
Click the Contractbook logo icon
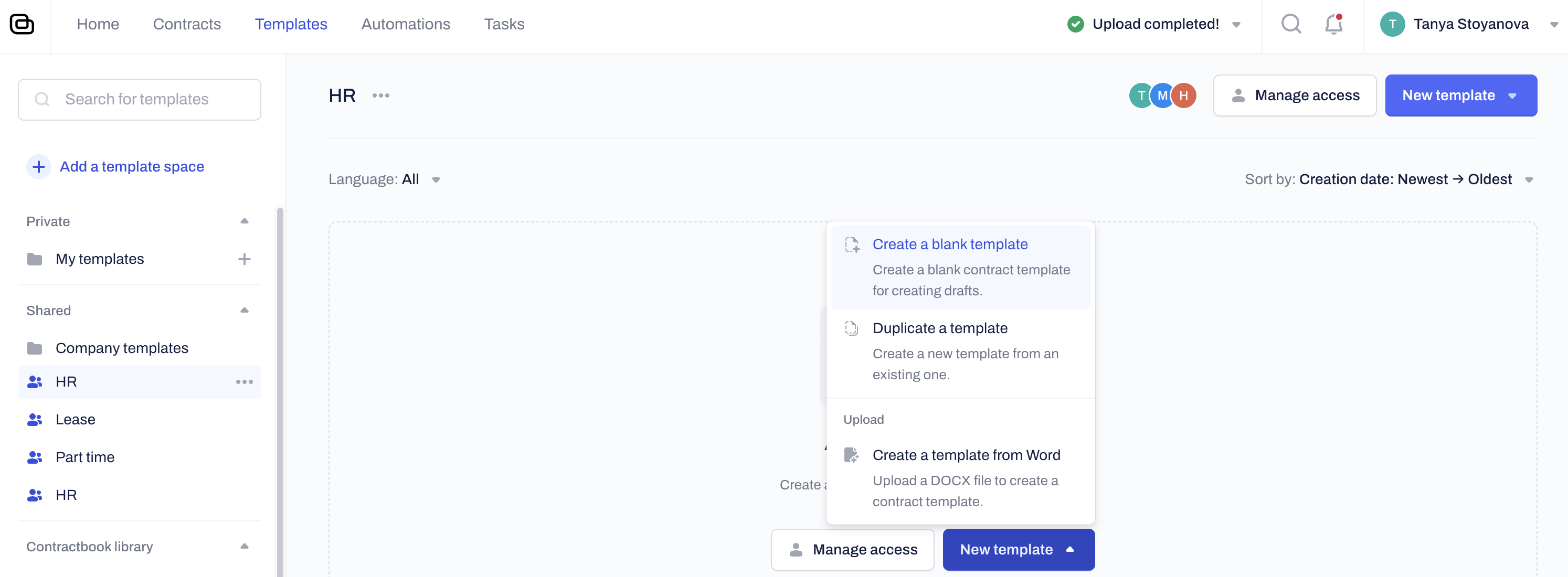tap(22, 24)
